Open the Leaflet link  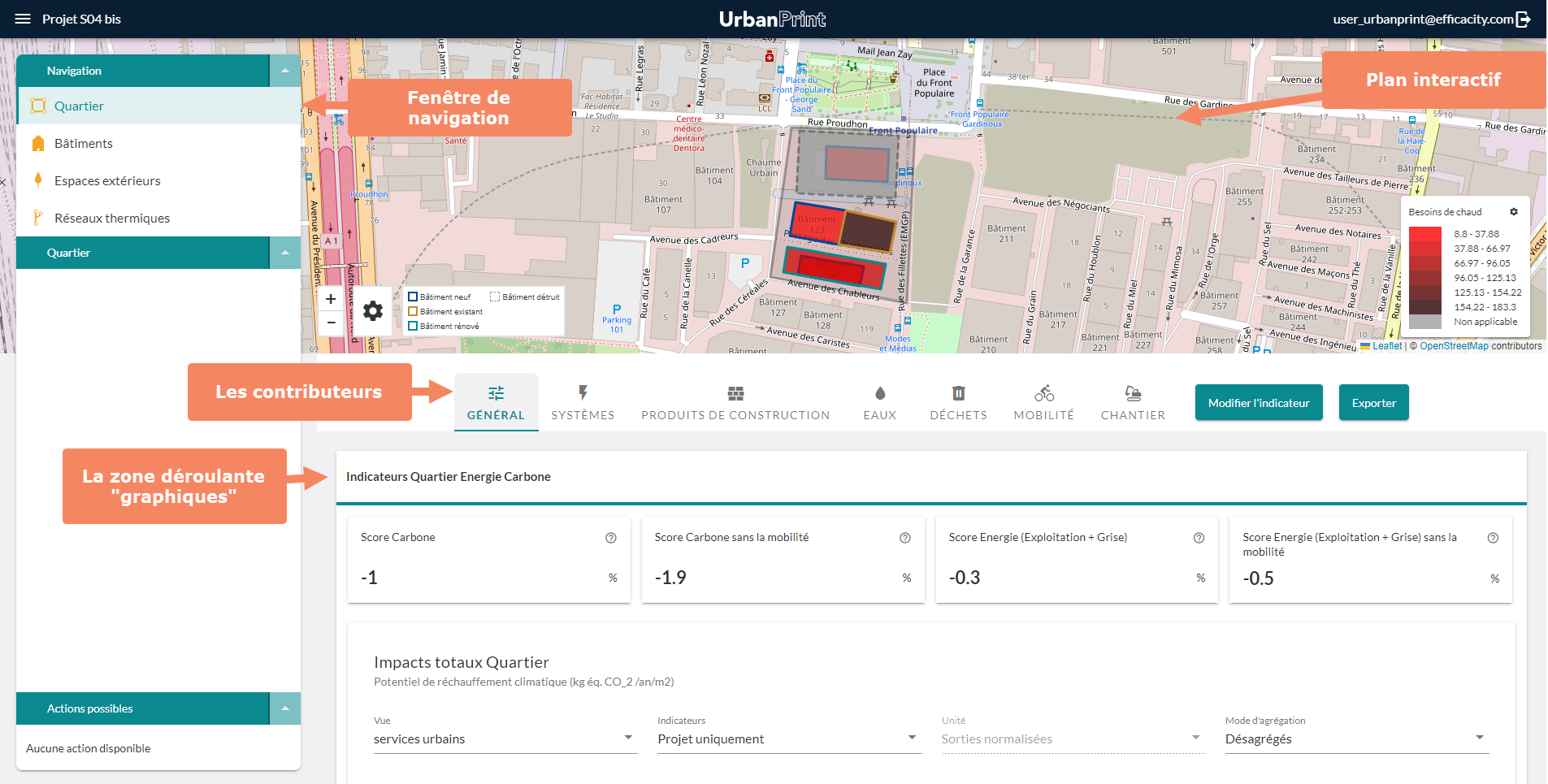[1387, 346]
